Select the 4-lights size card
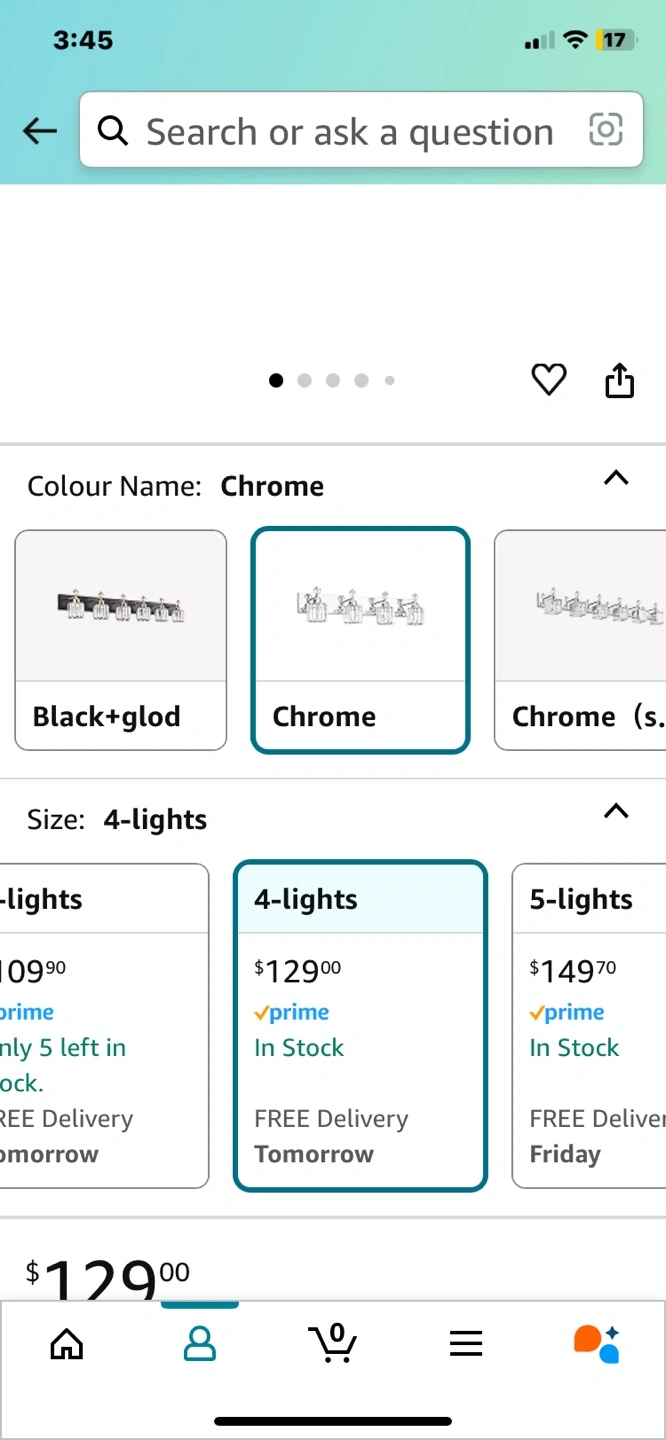 [x=360, y=1025]
